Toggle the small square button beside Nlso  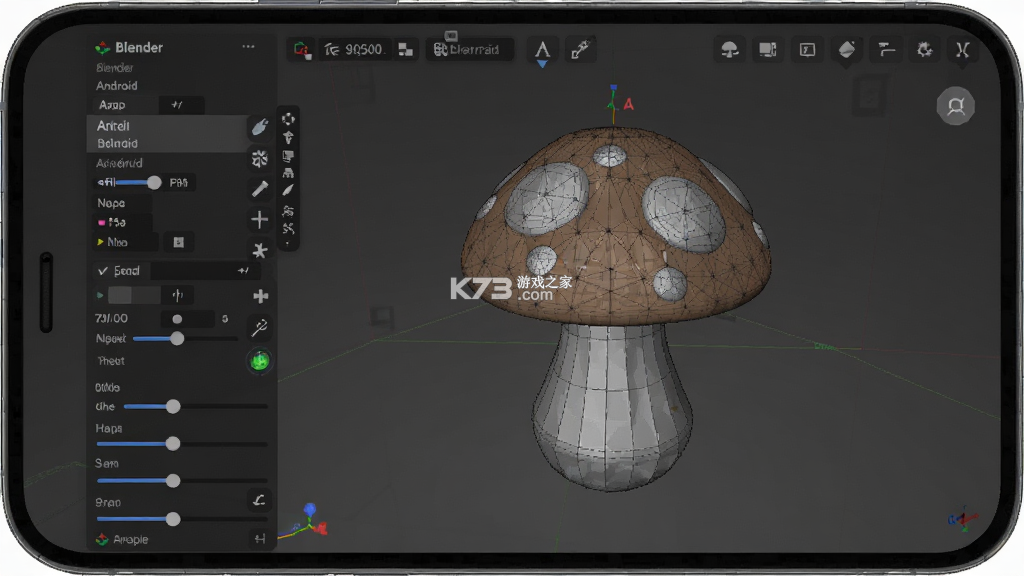point(178,242)
